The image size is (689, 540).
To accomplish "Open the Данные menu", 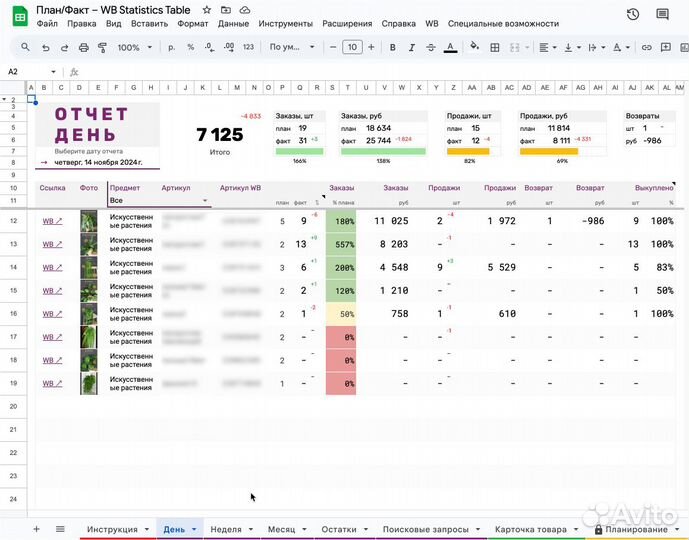I will [233, 23].
